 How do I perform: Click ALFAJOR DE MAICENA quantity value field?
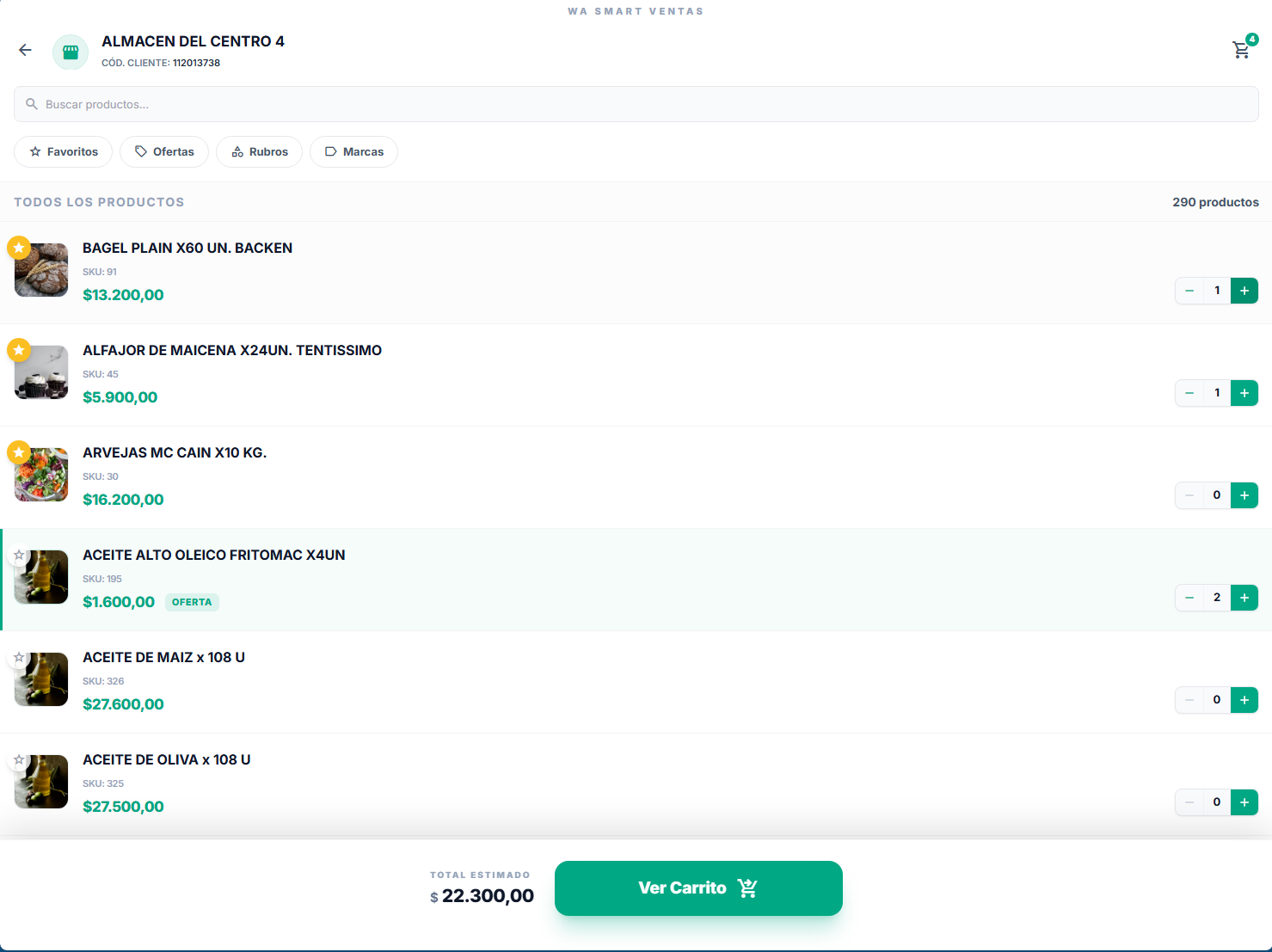pyautogui.click(x=1217, y=393)
